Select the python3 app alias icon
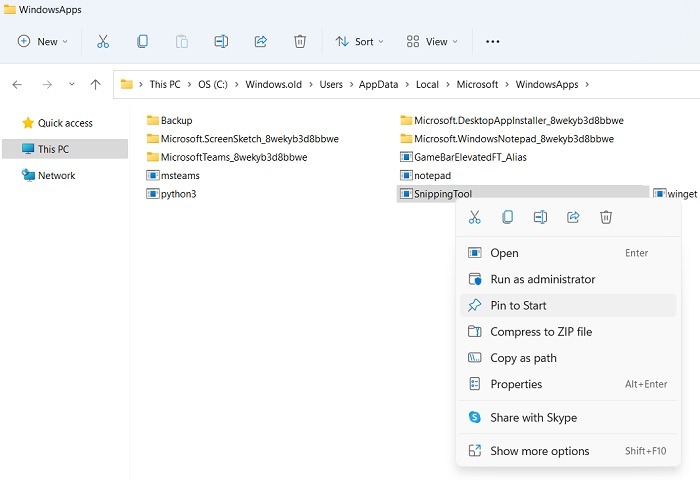Screen dimensions: 700x480 pos(153,194)
